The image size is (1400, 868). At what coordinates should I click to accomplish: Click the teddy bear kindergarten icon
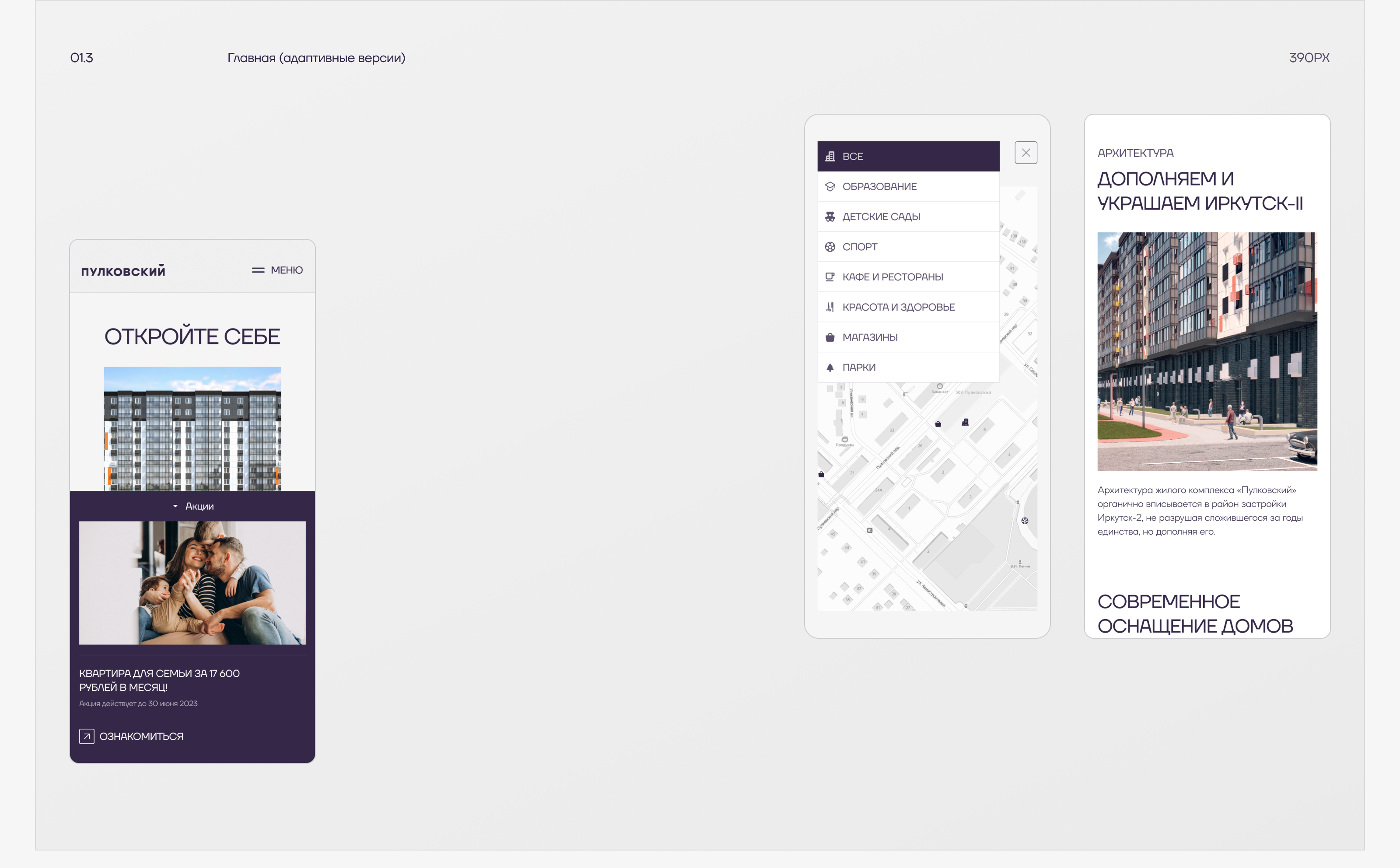pyautogui.click(x=829, y=217)
